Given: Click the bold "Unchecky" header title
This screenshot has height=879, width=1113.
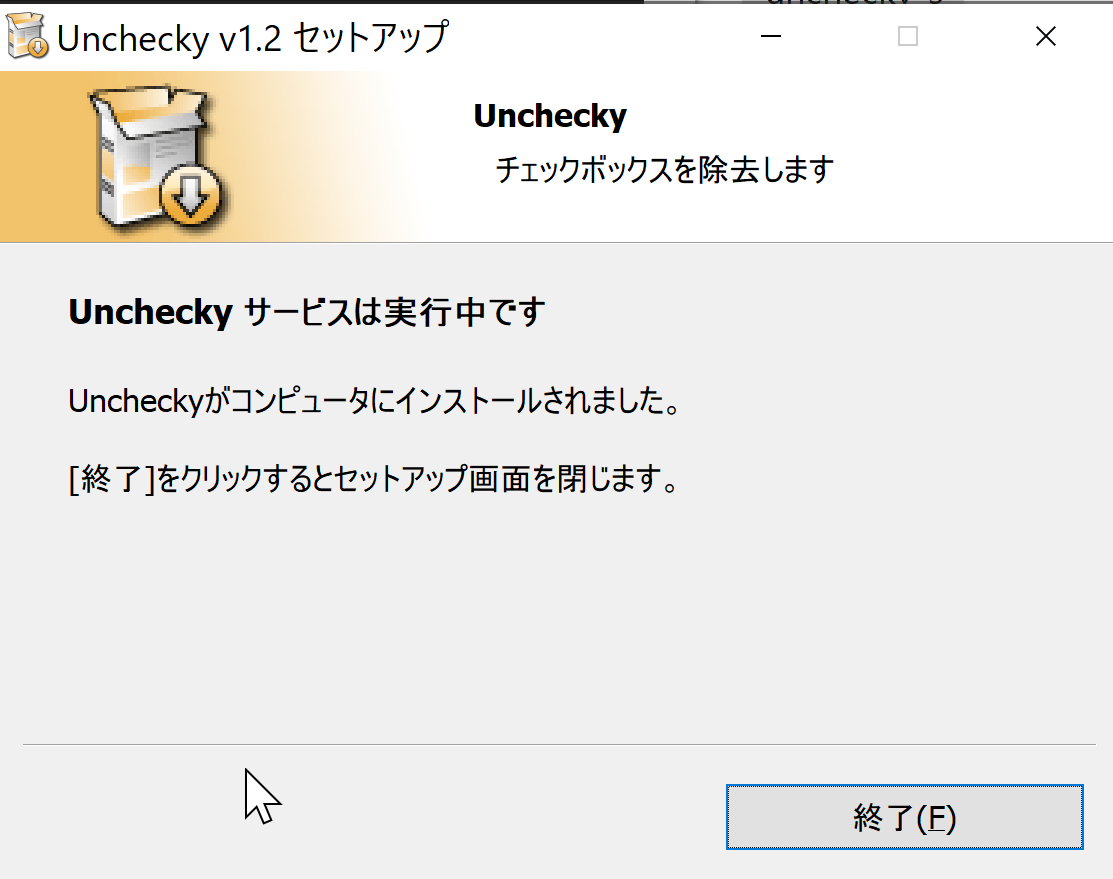Looking at the screenshot, I should click(x=550, y=116).
